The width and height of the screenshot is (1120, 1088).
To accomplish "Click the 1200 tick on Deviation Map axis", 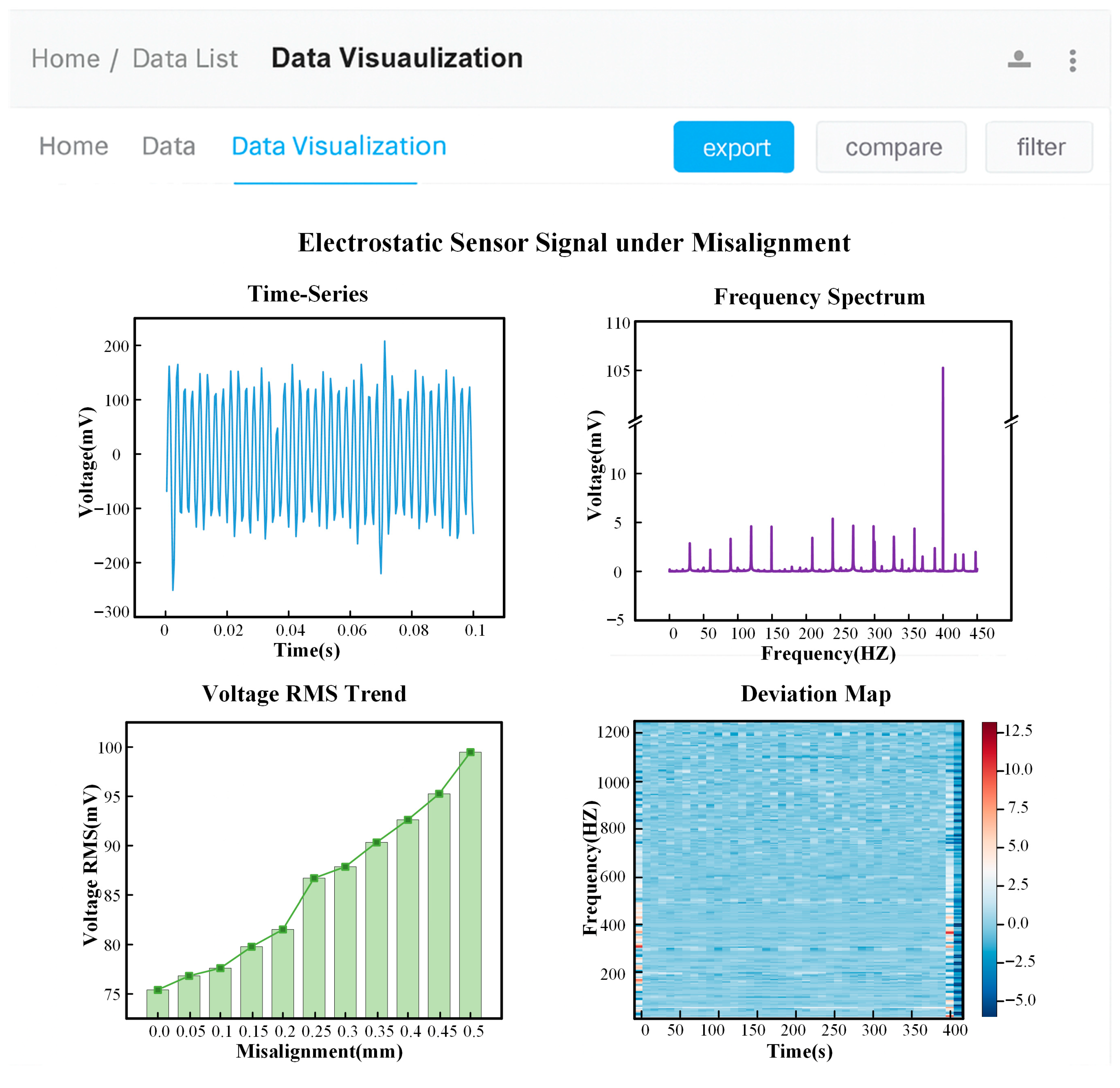I will tap(613, 732).
